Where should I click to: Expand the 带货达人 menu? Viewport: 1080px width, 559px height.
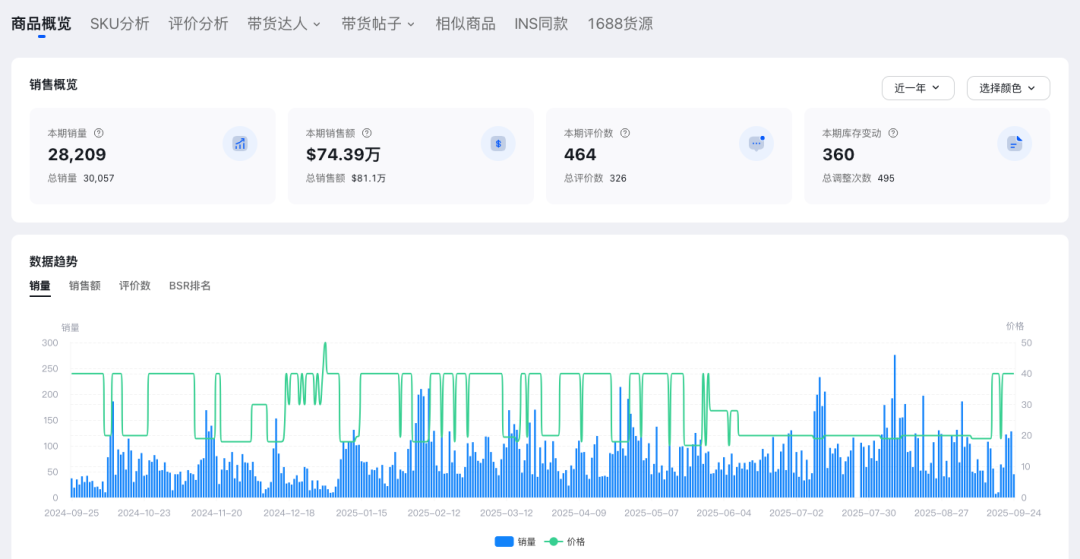[x=284, y=24]
